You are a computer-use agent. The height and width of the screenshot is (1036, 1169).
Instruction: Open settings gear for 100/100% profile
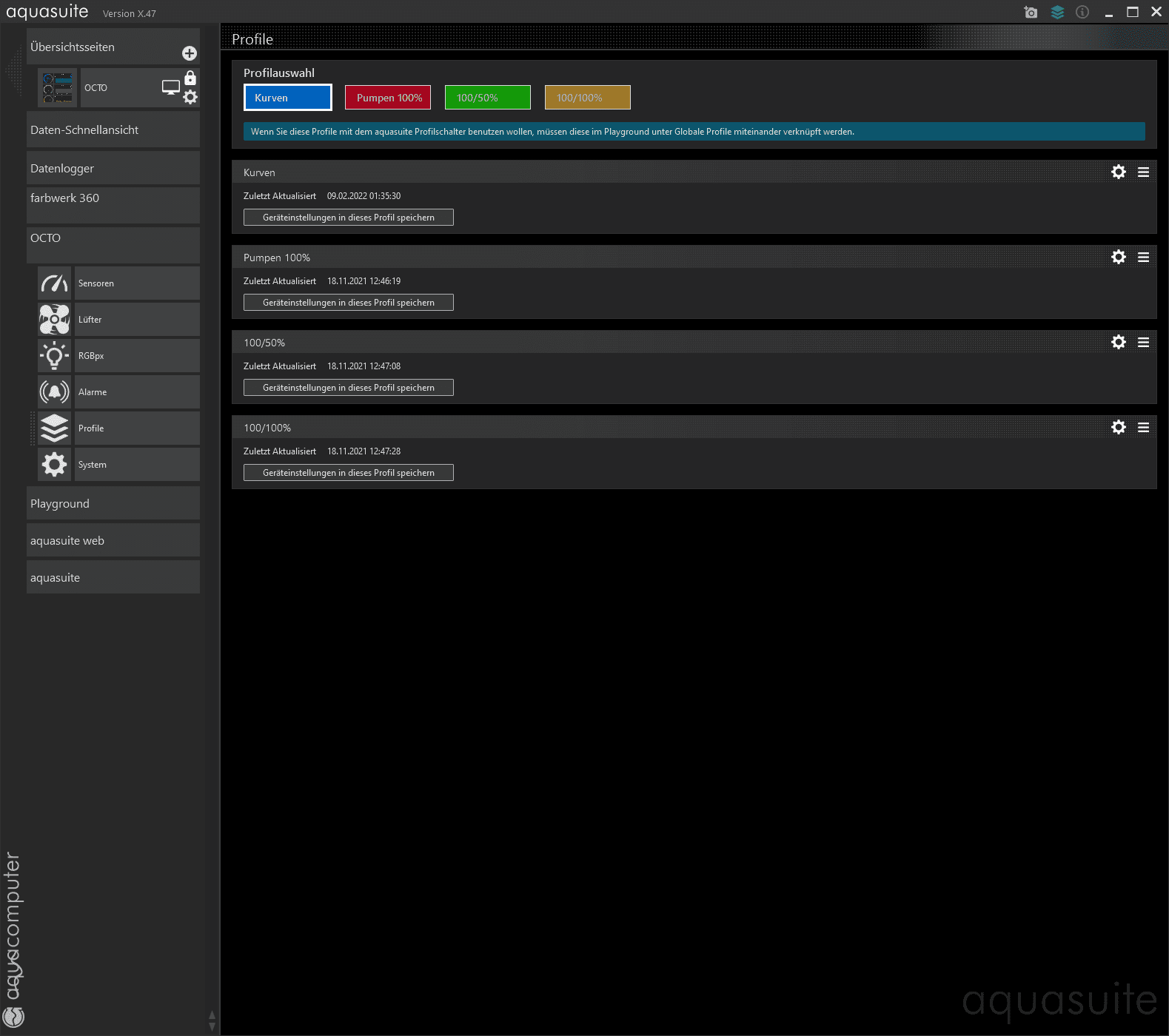coord(1119,427)
